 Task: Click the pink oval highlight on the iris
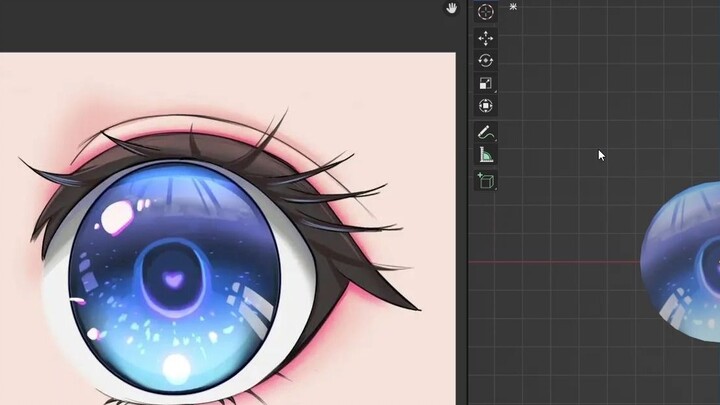coord(119,213)
